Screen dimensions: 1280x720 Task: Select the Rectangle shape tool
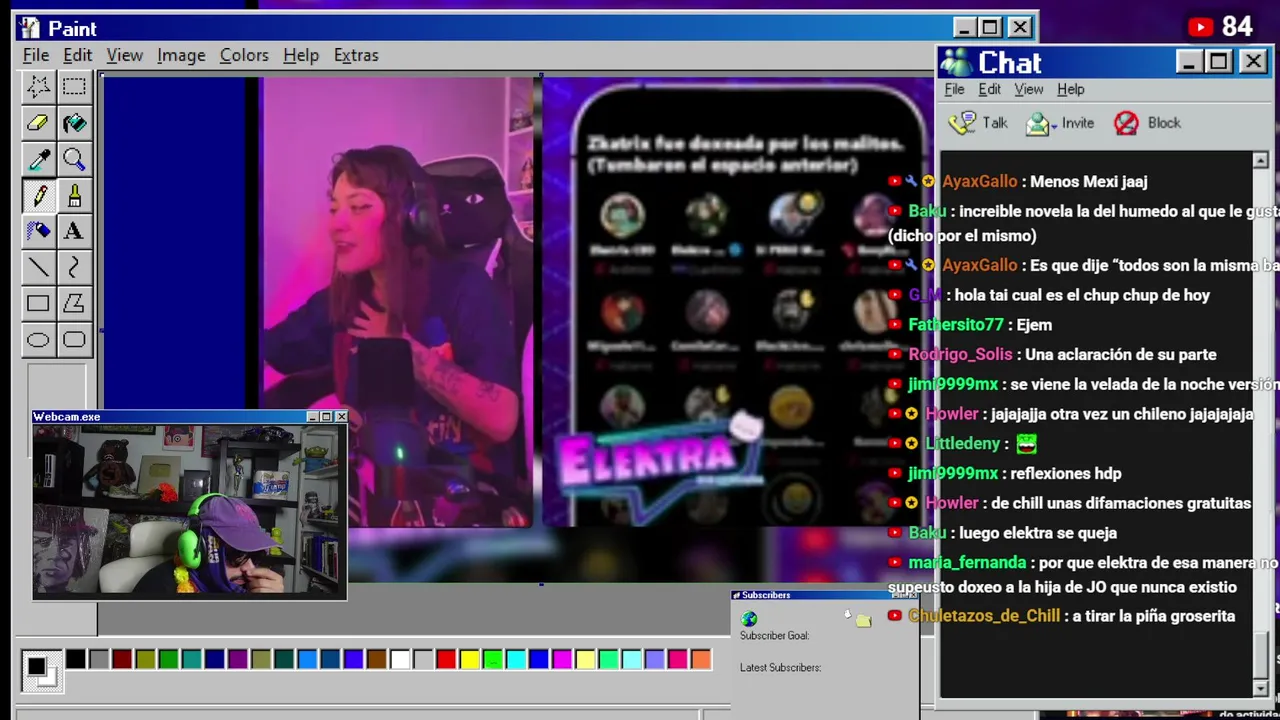[38, 303]
